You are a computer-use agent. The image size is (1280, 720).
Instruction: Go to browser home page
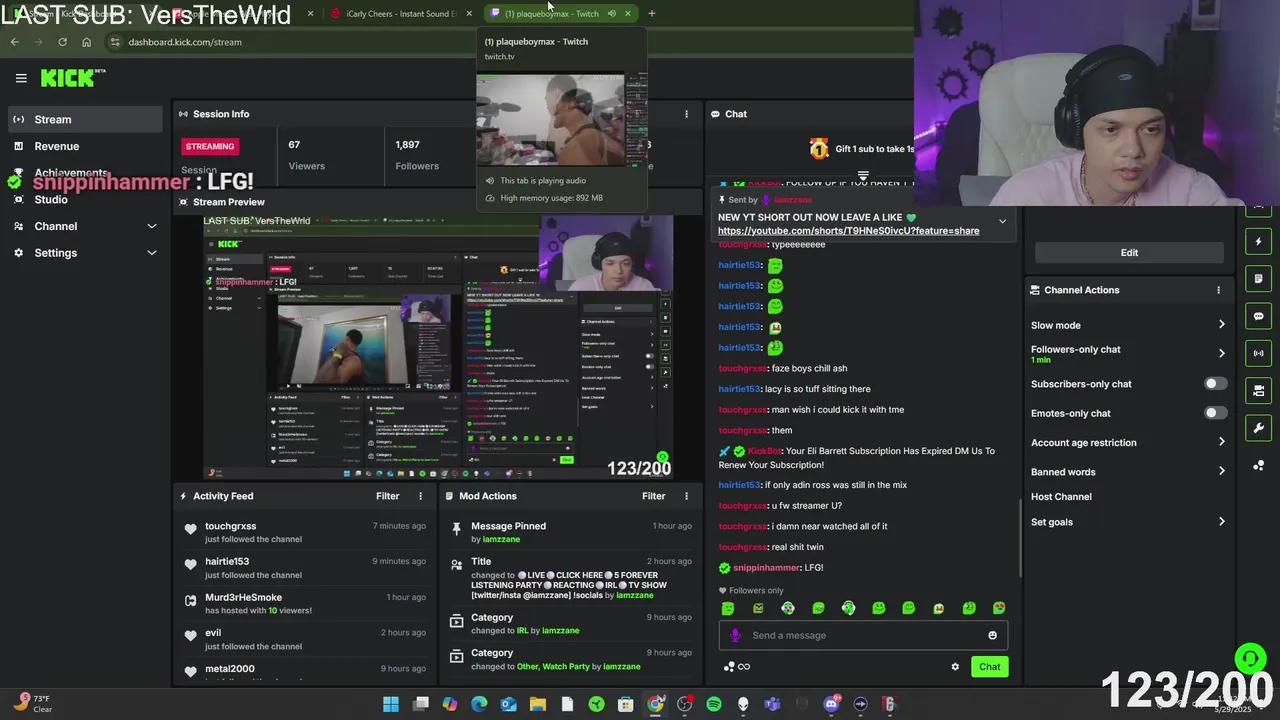(x=86, y=42)
